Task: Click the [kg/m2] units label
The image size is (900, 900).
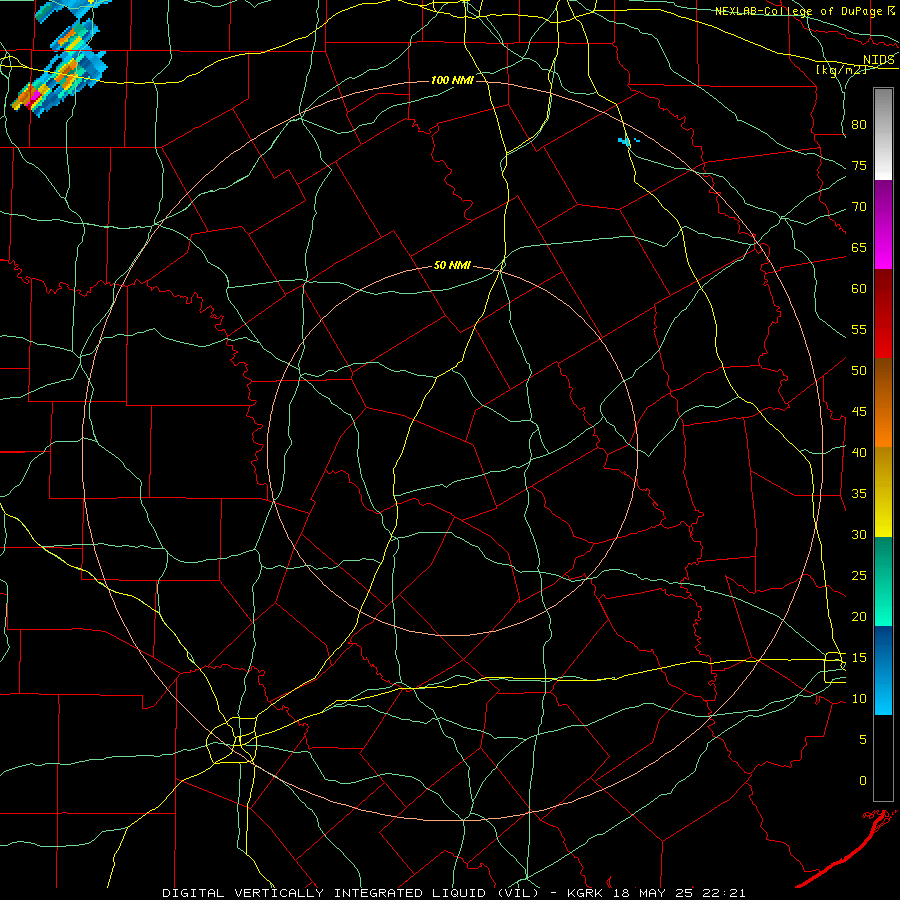Action: tap(841, 70)
